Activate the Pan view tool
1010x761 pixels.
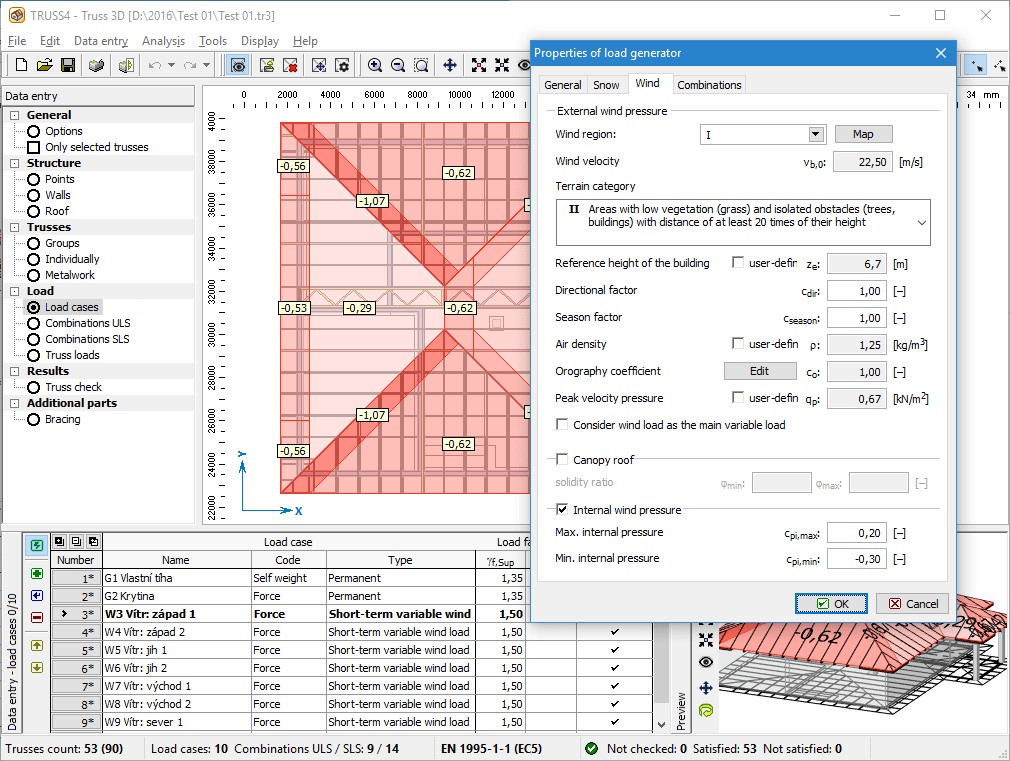(449, 65)
